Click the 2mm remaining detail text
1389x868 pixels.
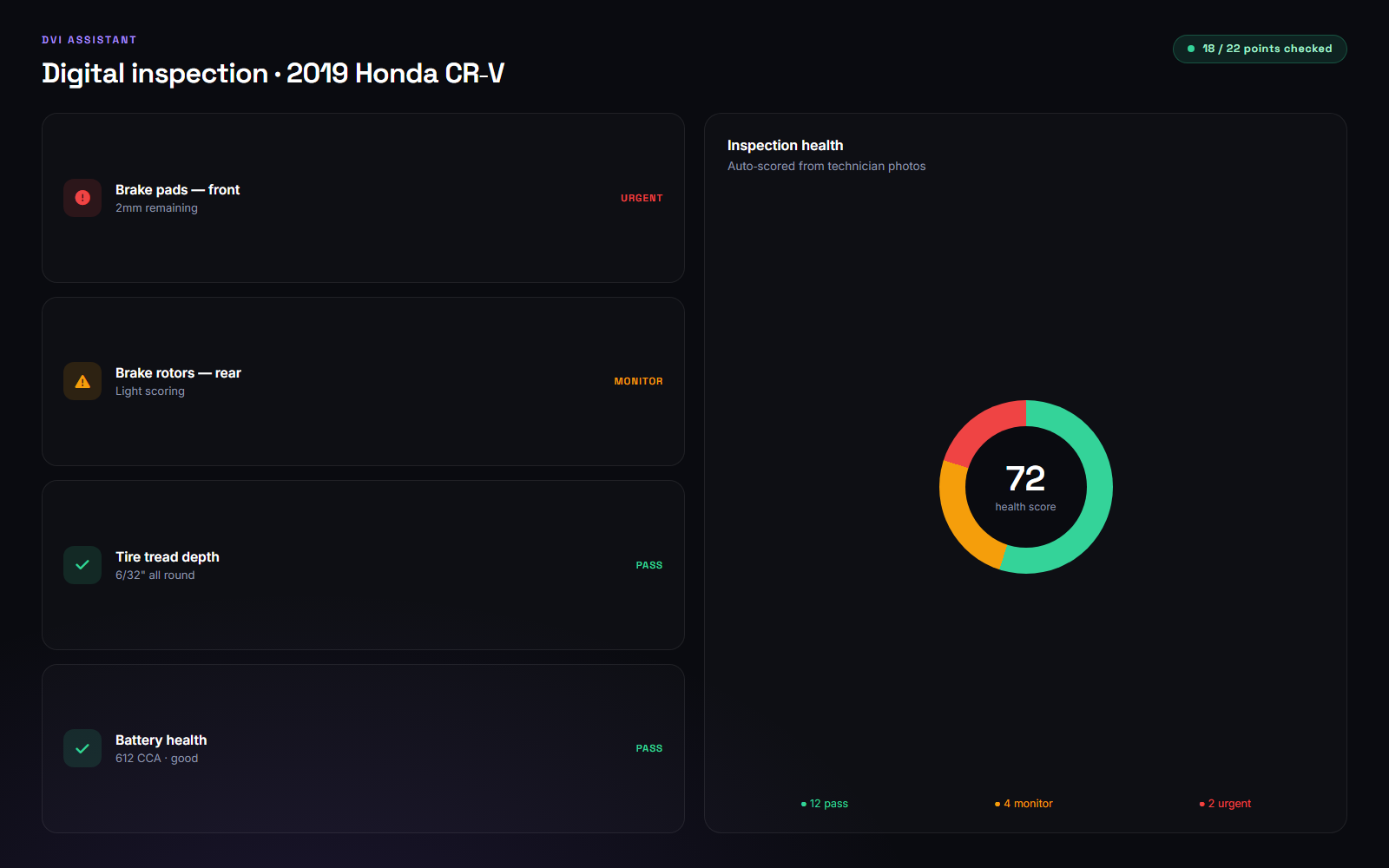click(x=156, y=208)
